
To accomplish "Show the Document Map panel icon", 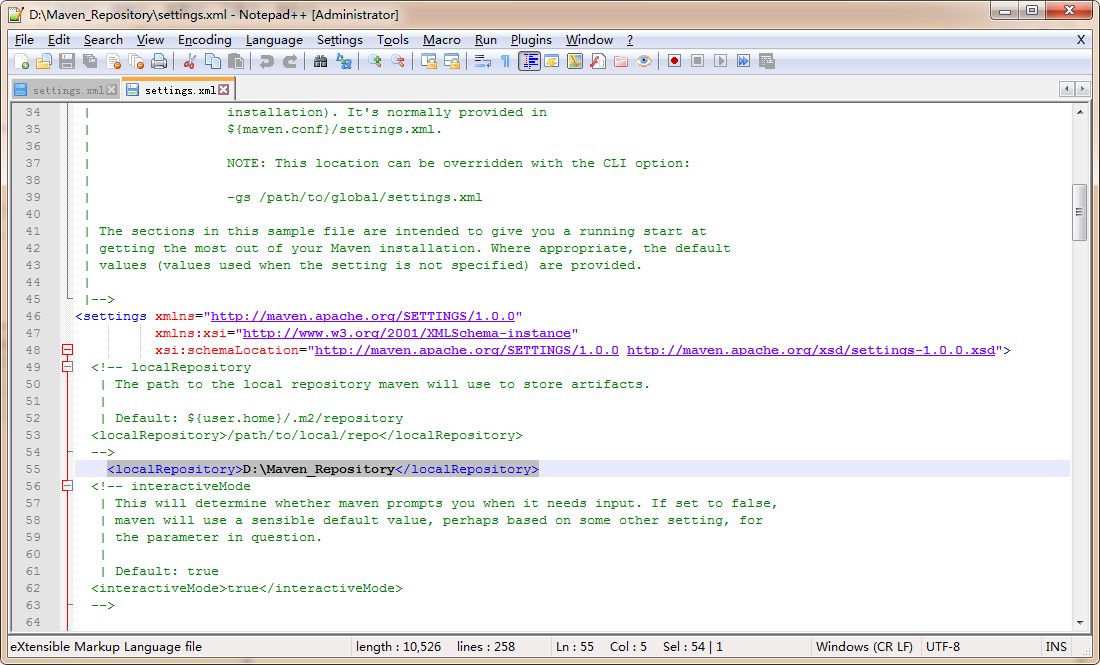I will [575, 62].
